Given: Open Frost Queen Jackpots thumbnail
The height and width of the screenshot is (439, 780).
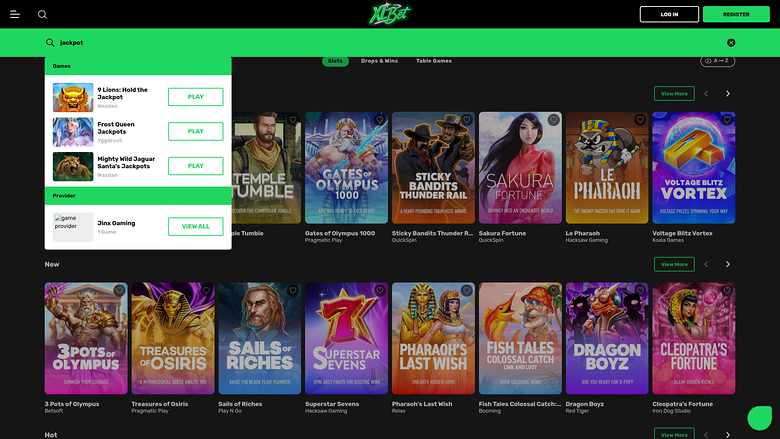Looking at the screenshot, I should tap(73, 132).
